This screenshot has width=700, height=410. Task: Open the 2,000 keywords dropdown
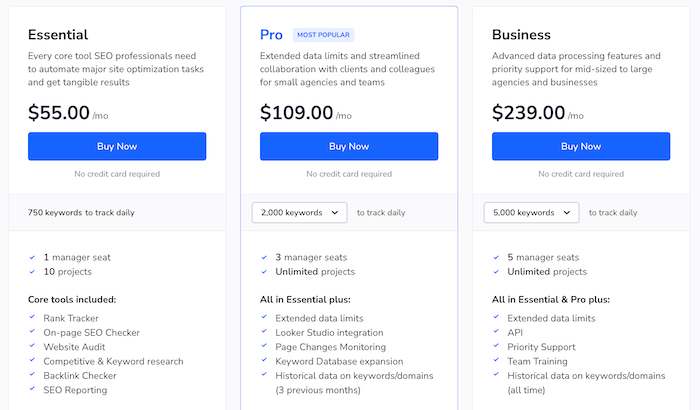point(299,212)
